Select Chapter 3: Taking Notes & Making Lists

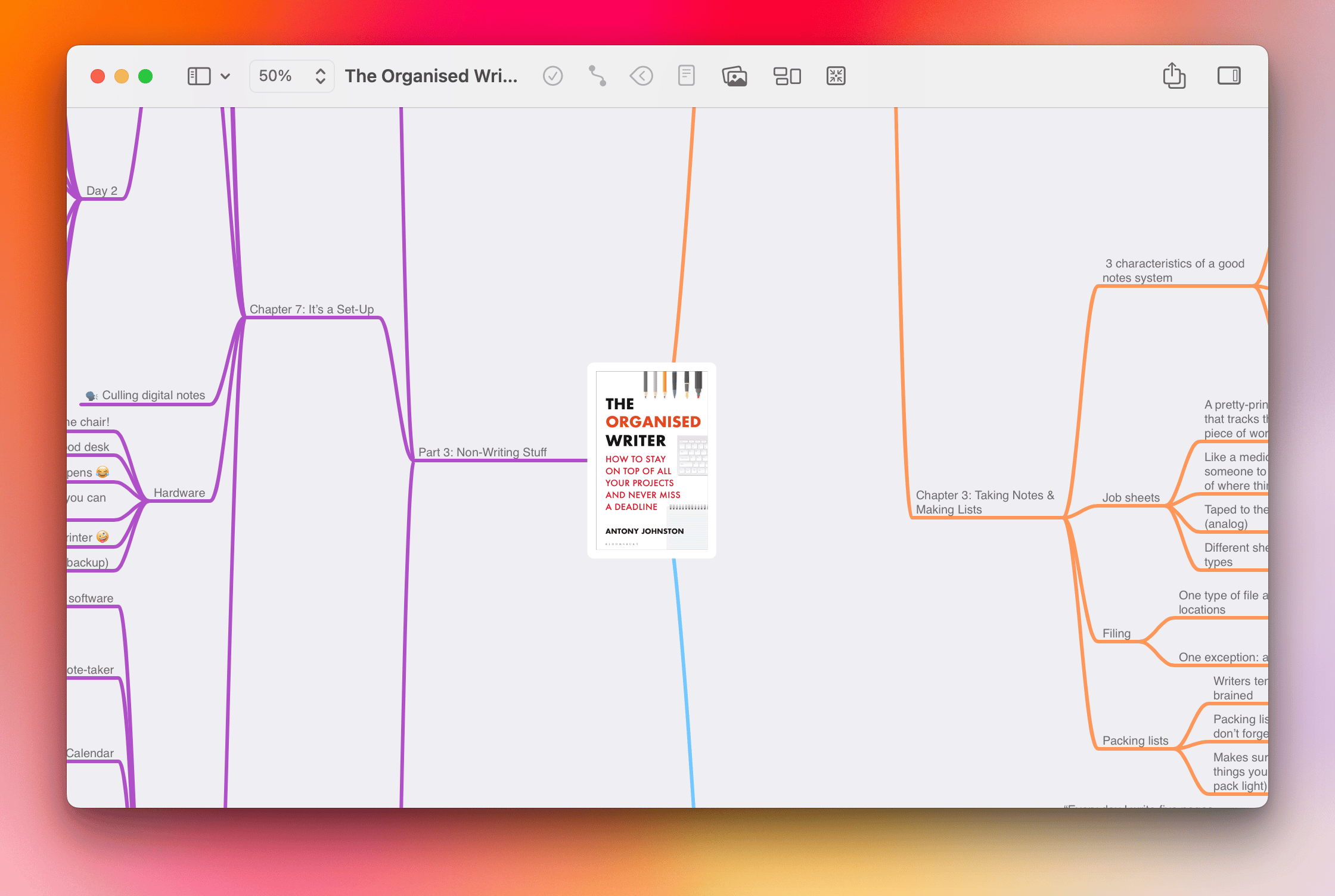(x=985, y=502)
